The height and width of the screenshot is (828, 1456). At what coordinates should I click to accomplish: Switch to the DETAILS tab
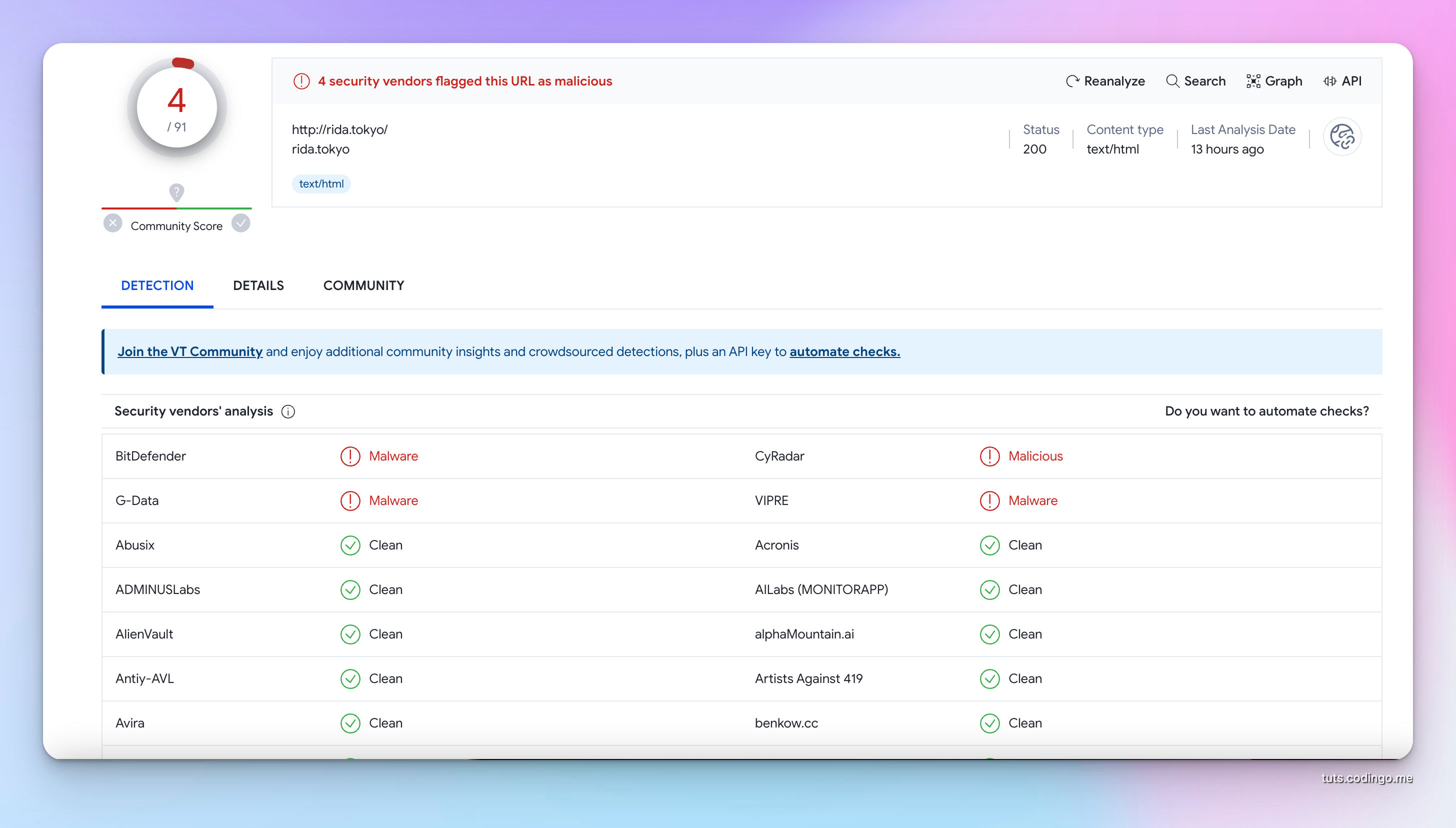[x=258, y=285]
